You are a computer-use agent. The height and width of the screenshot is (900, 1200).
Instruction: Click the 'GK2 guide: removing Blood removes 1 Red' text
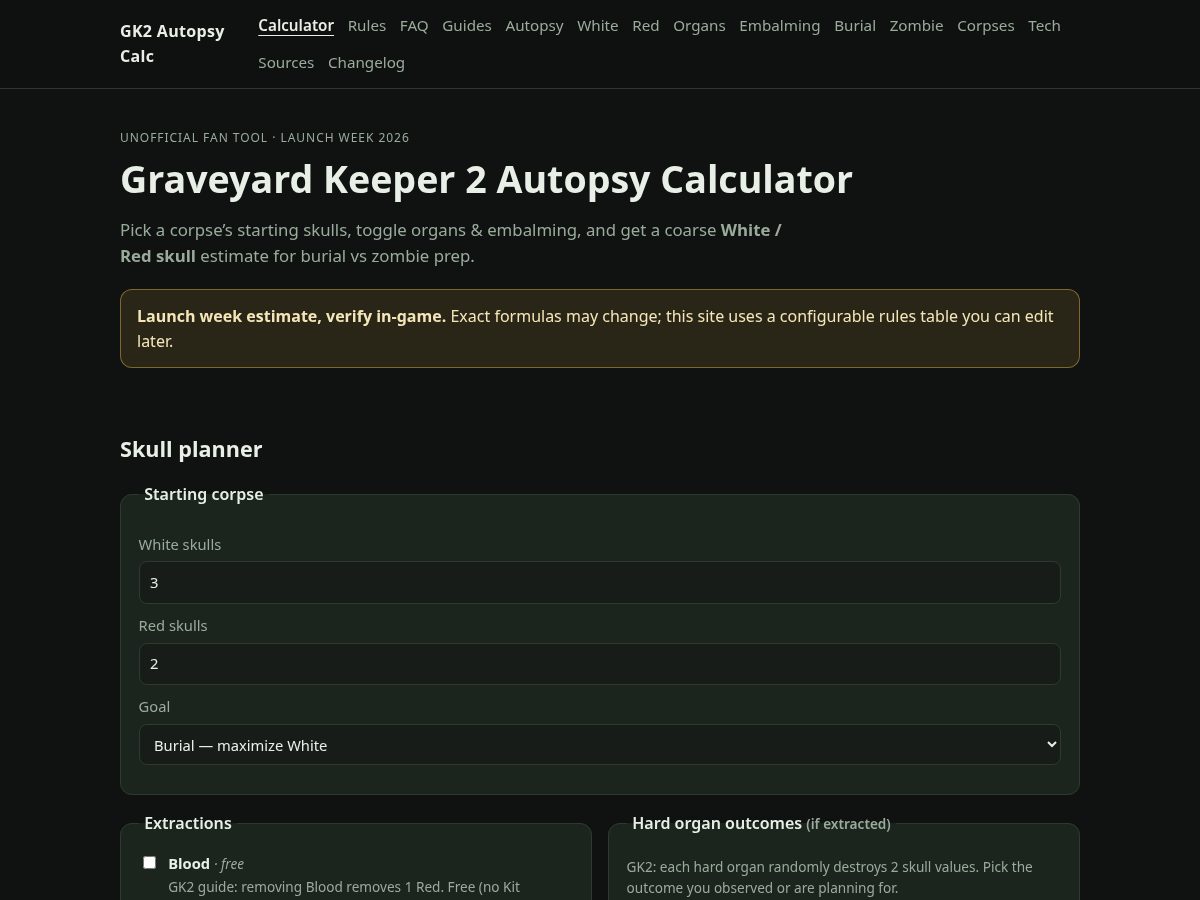tap(344, 887)
